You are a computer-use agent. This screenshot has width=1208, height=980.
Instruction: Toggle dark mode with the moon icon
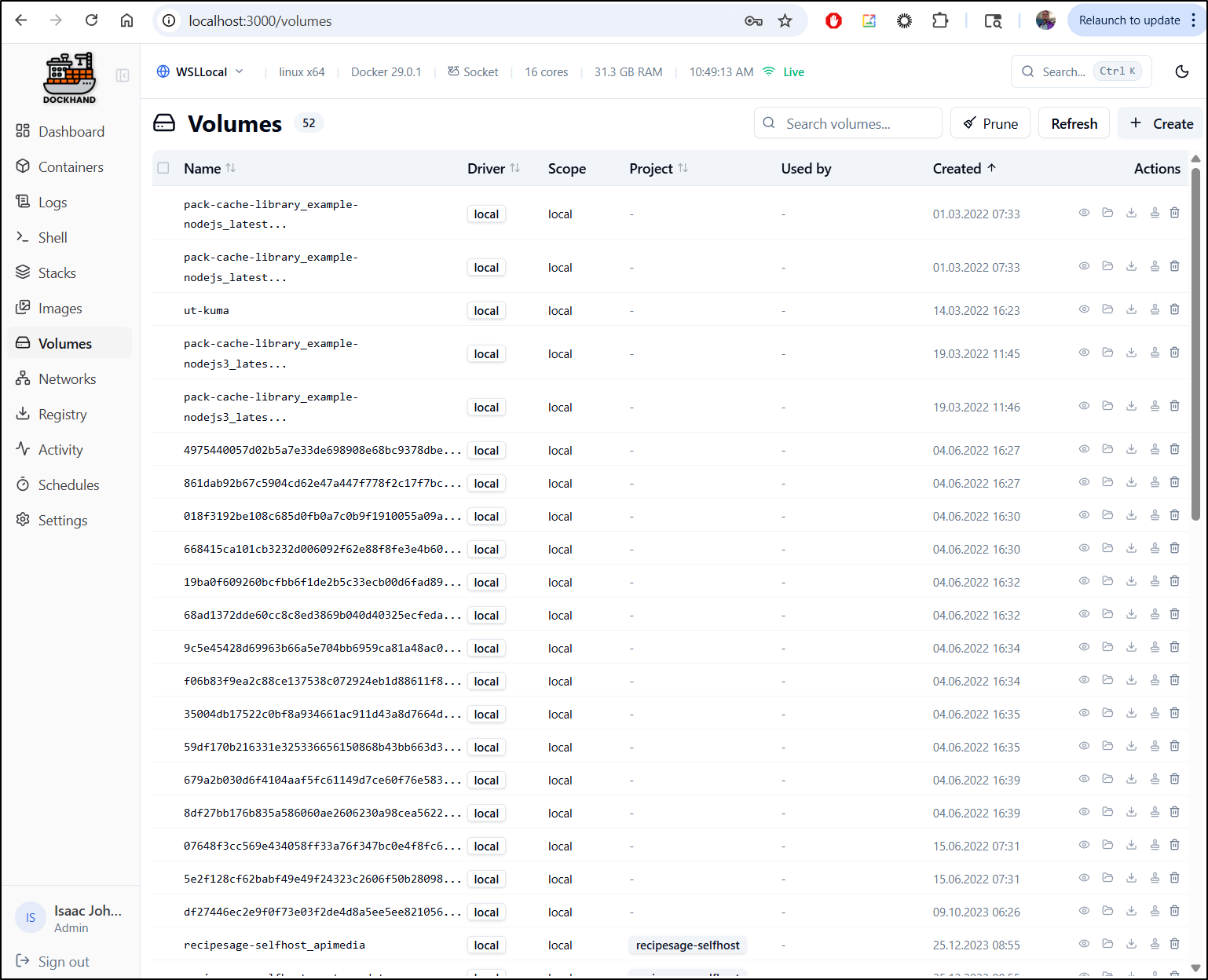[1181, 71]
